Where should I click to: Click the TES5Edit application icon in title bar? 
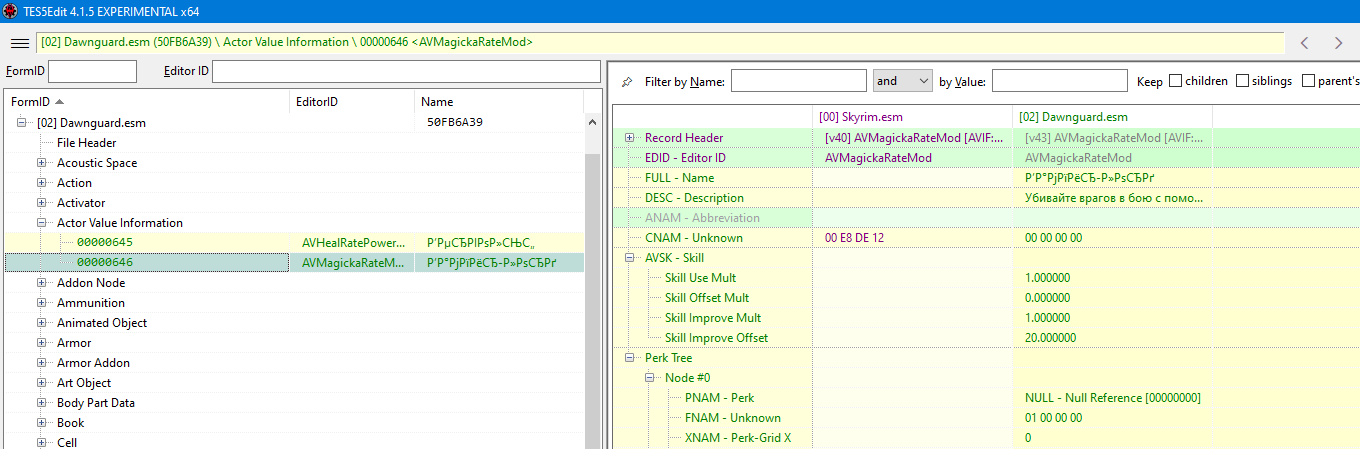click(x=11, y=11)
